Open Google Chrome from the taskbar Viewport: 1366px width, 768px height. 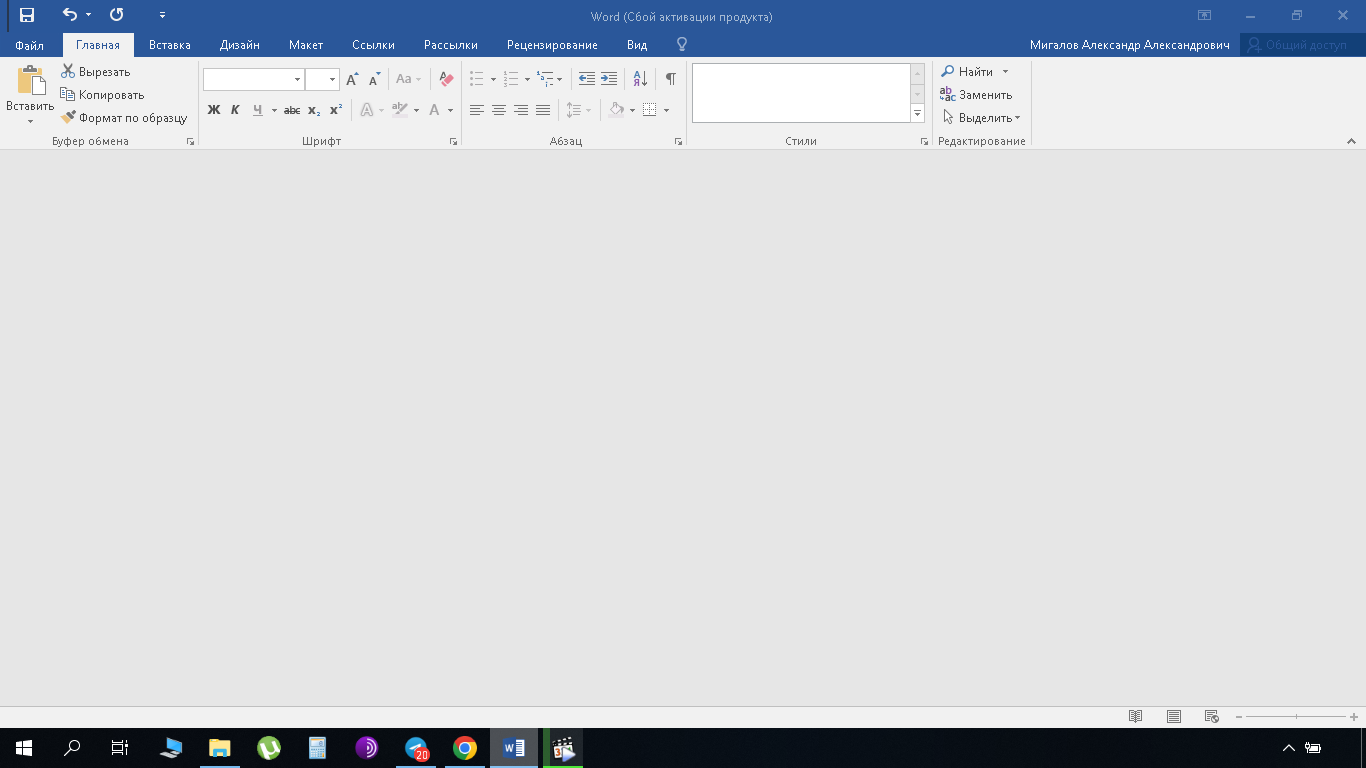464,748
